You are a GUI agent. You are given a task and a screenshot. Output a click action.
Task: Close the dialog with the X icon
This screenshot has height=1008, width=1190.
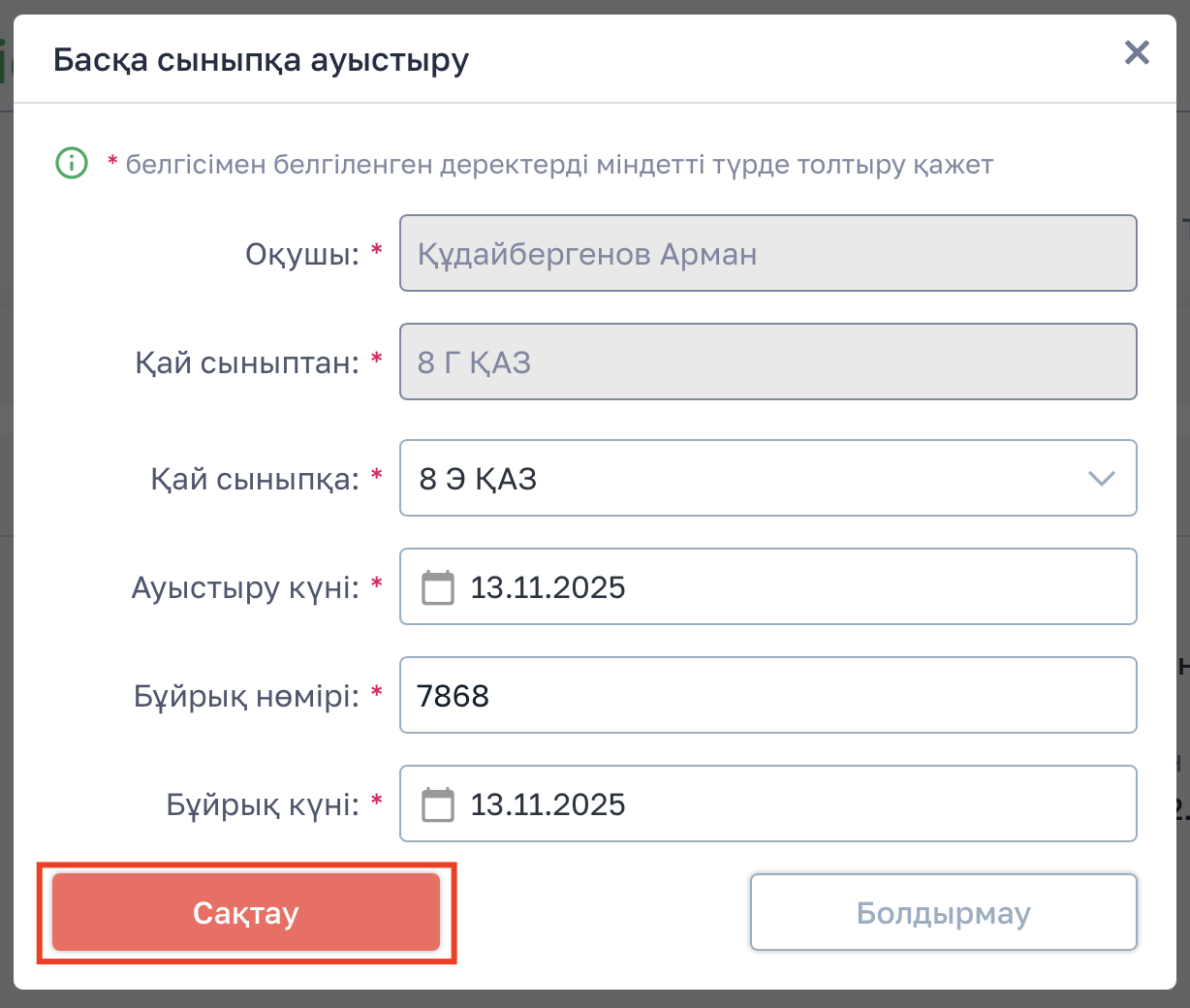1137,52
